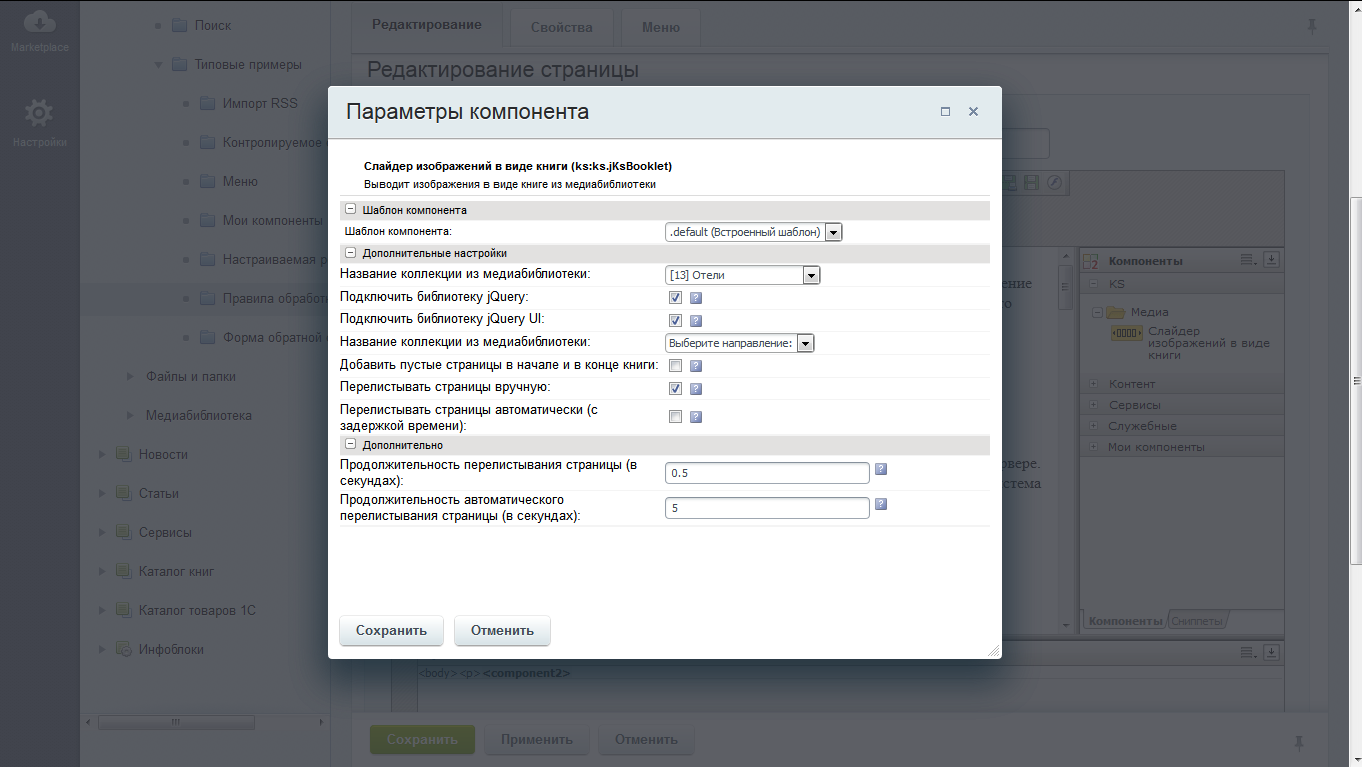Toggle Подключить библиотеку jQuery checkbox

pos(676,298)
